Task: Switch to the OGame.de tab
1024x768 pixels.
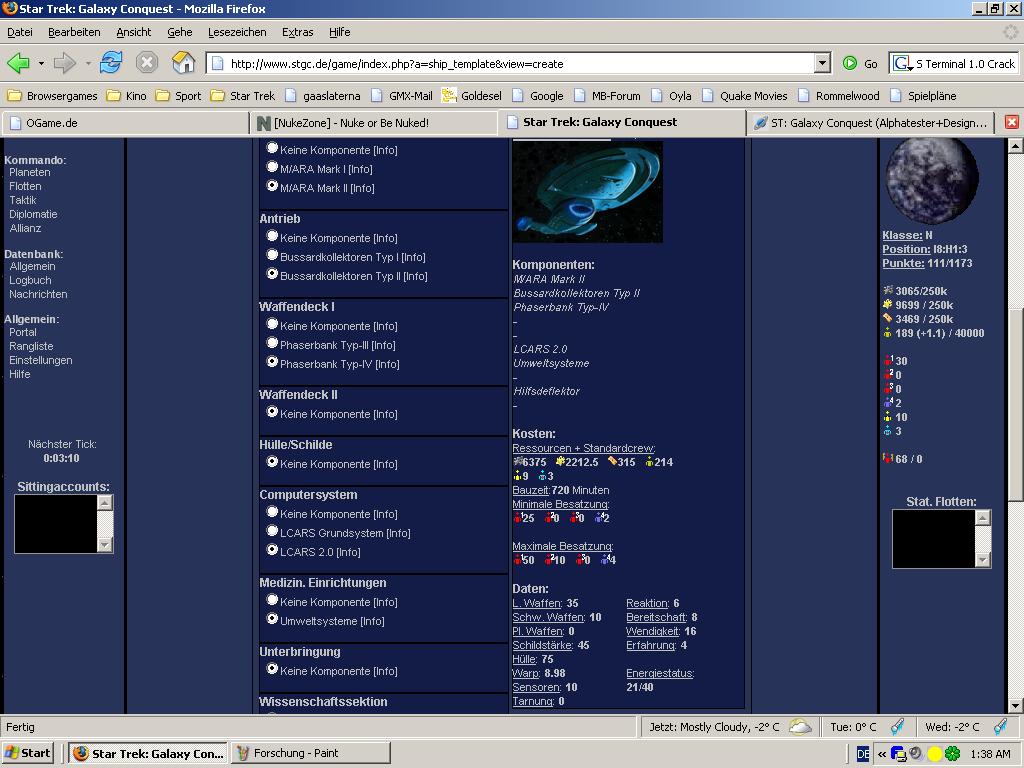Action: tap(125, 123)
